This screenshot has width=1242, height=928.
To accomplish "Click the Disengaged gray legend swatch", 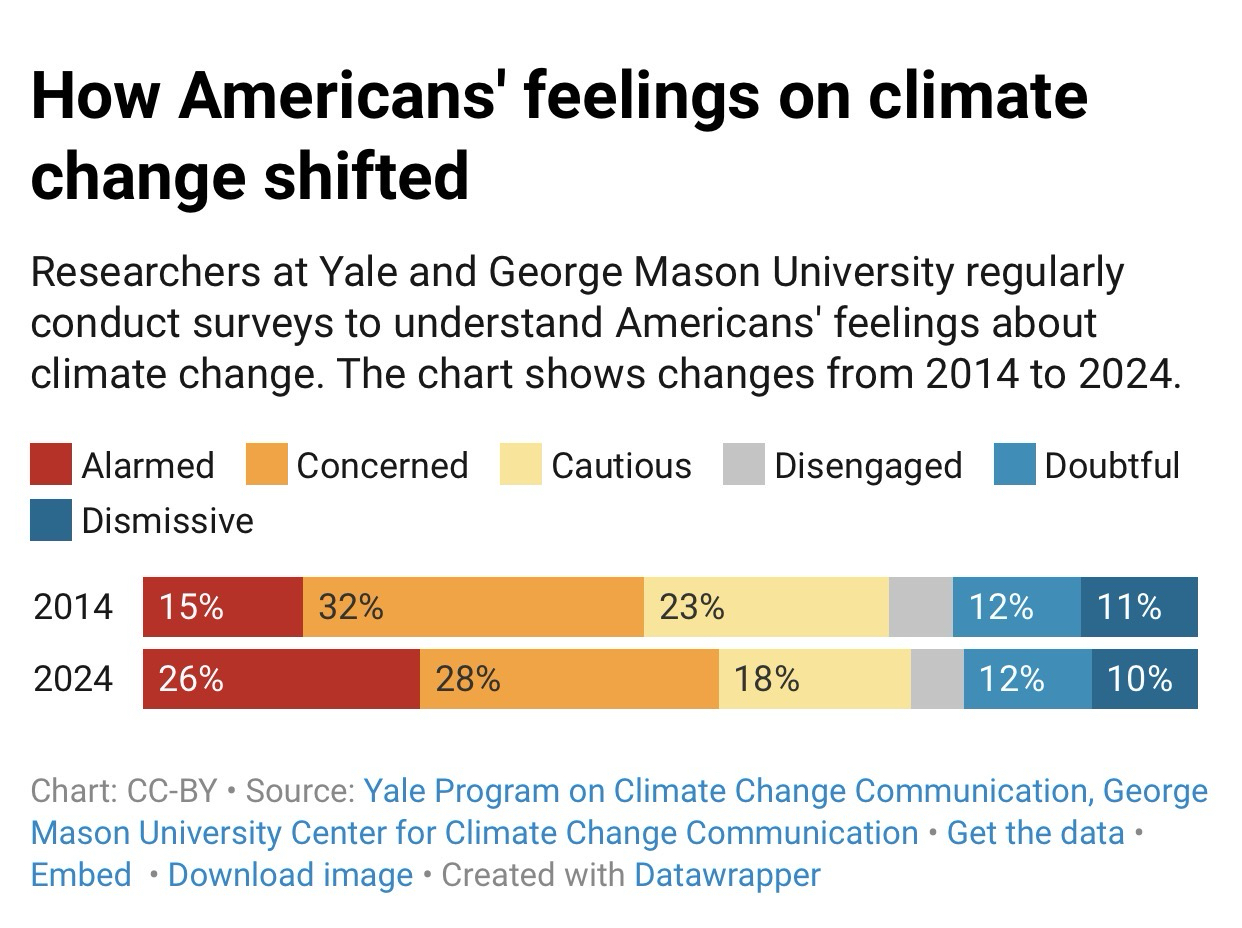I will (x=744, y=465).
